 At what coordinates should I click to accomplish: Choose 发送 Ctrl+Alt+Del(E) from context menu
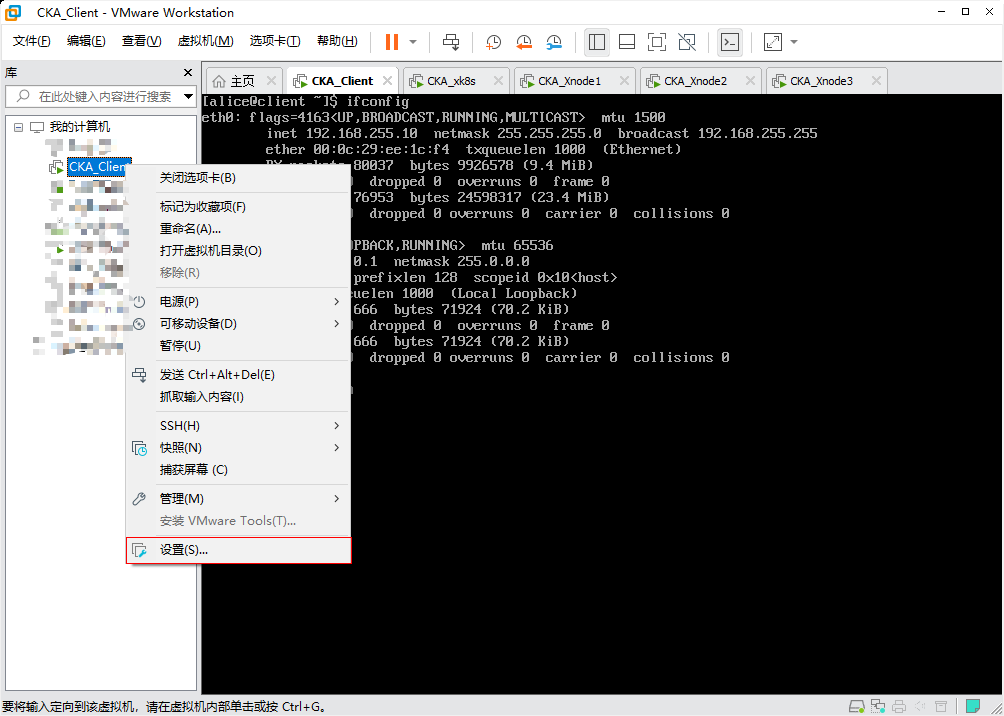pos(238,375)
